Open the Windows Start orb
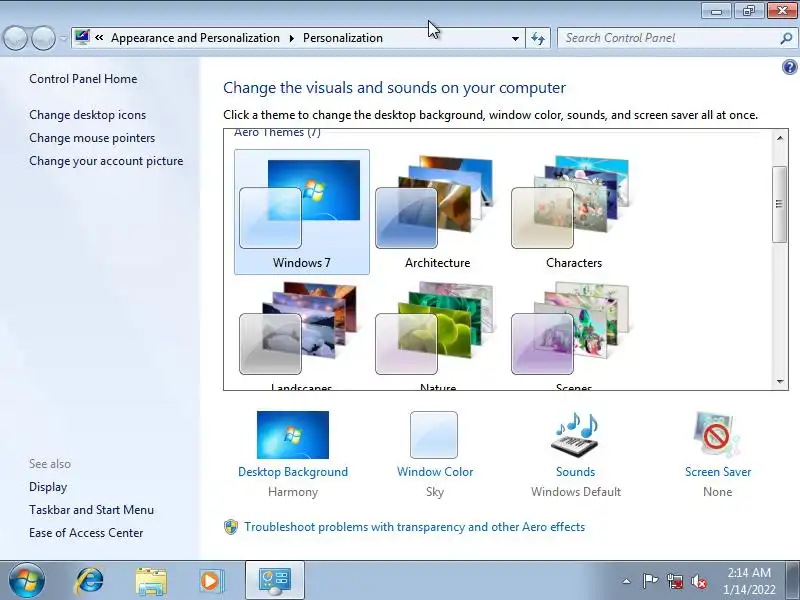The height and width of the screenshot is (600, 800). (27, 581)
